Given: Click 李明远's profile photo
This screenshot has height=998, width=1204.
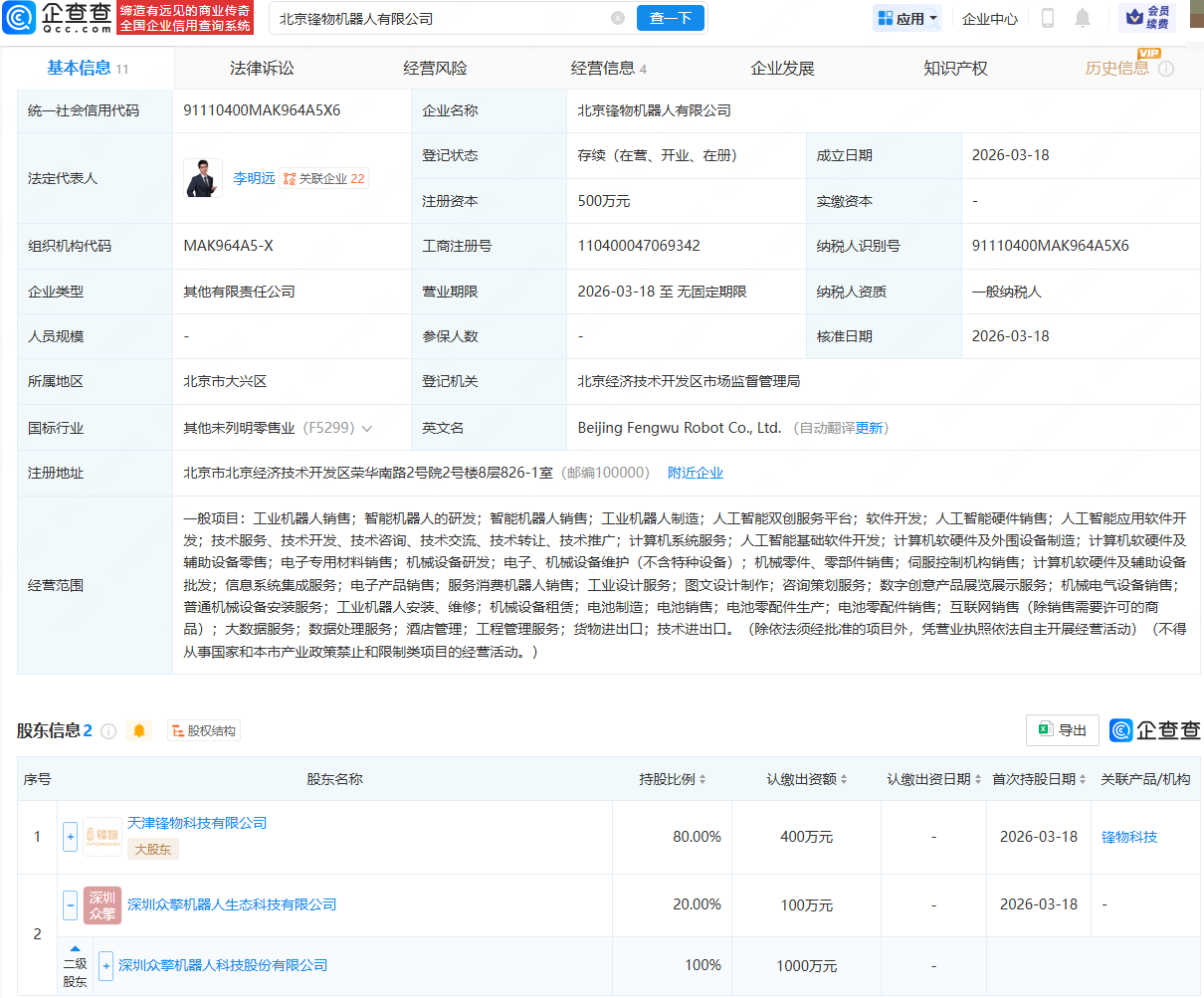Looking at the screenshot, I should (202, 180).
